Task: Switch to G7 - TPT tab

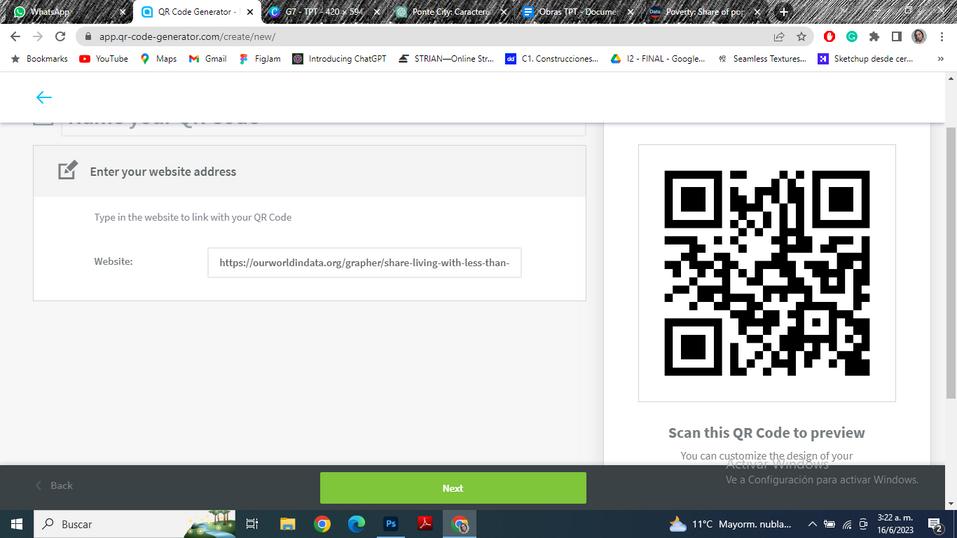Action: 325,12
